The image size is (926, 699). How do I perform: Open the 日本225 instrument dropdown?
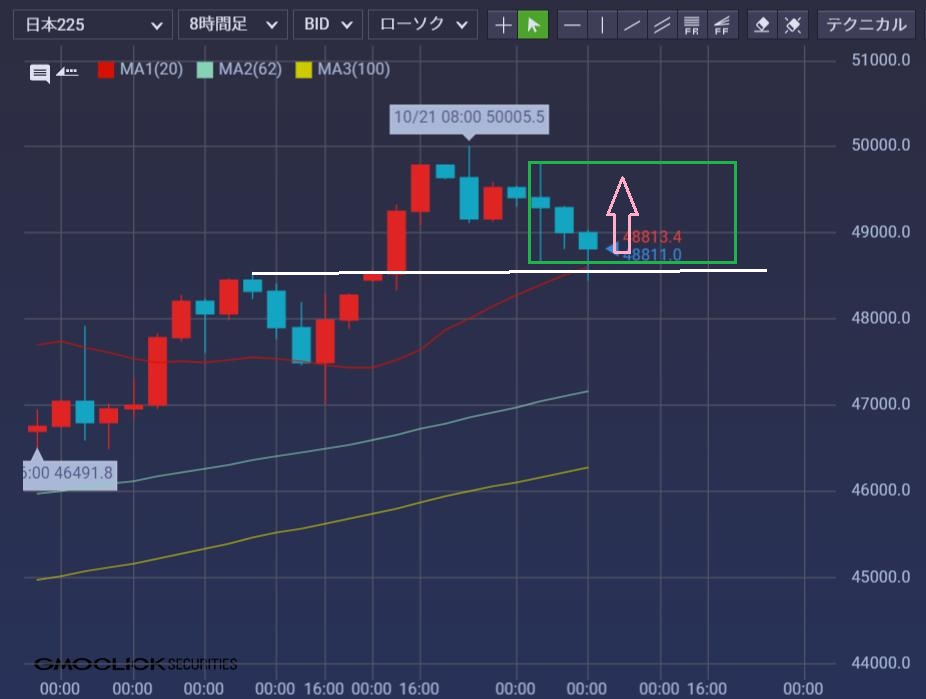pyautogui.click(x=92, y=25)
